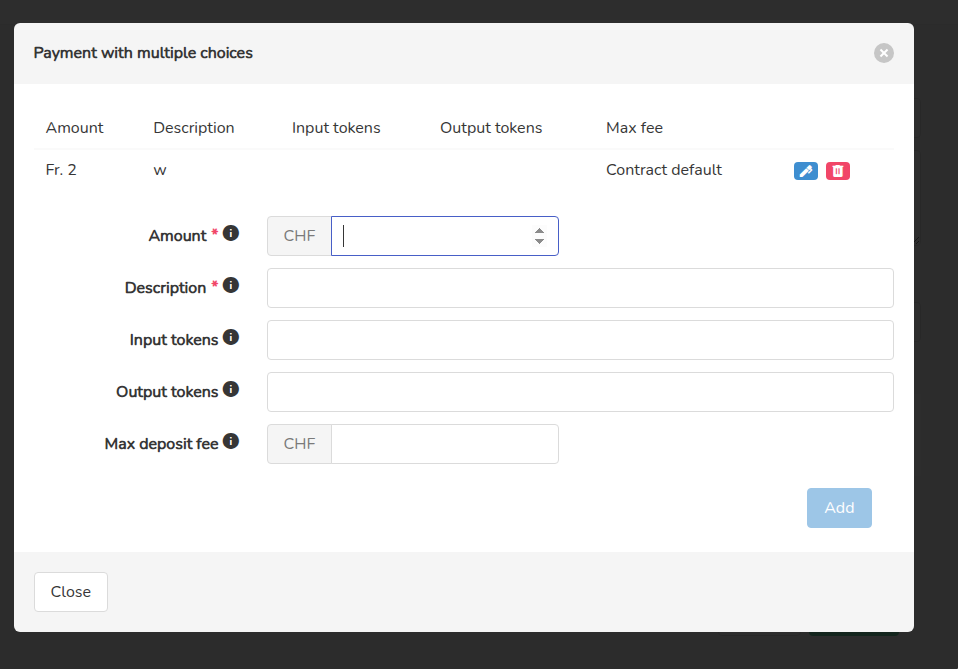Delete the Fr. 2 payment choice

(x=838, y=171)
